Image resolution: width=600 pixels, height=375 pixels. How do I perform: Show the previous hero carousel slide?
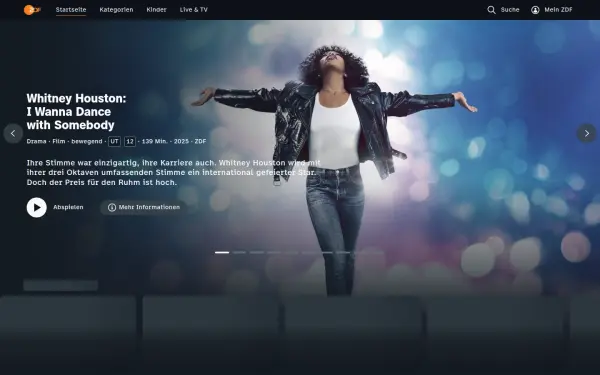(x=13, y=133)
